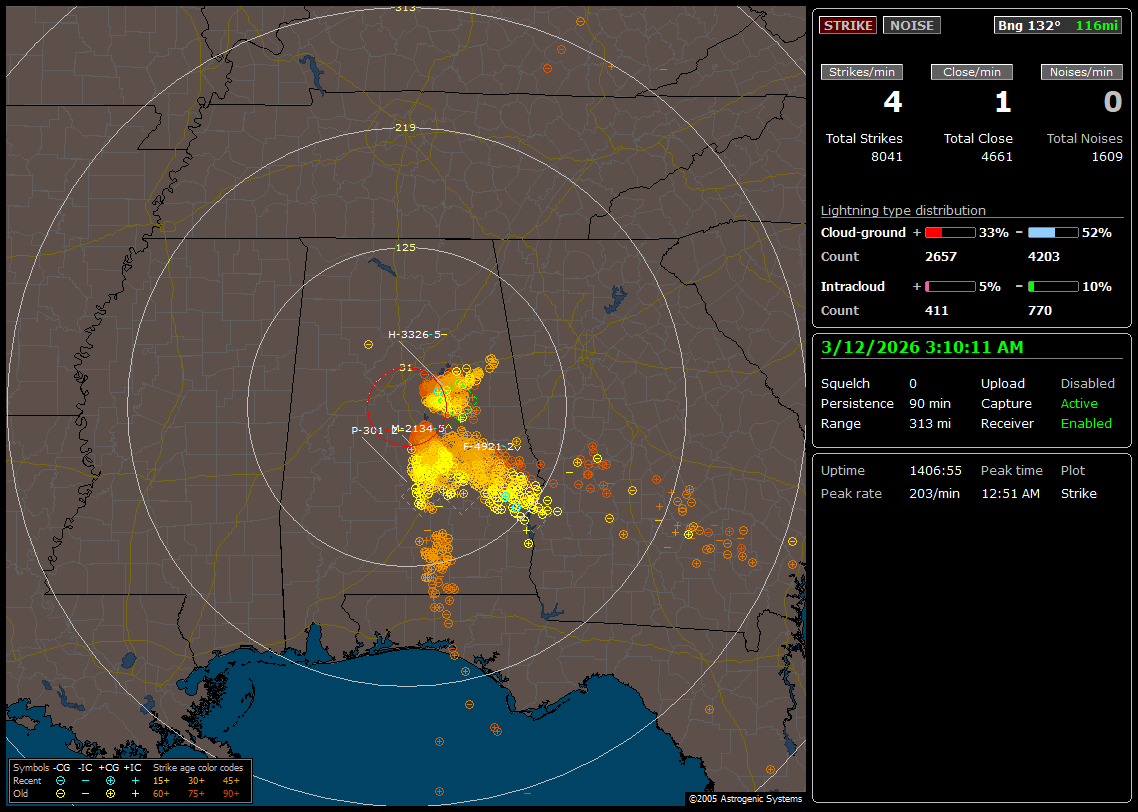The width and height of the screenshot is (1138, 812).
Task: Click the recent +IC cyan plus symbol
Action: [x=135, y=780]
